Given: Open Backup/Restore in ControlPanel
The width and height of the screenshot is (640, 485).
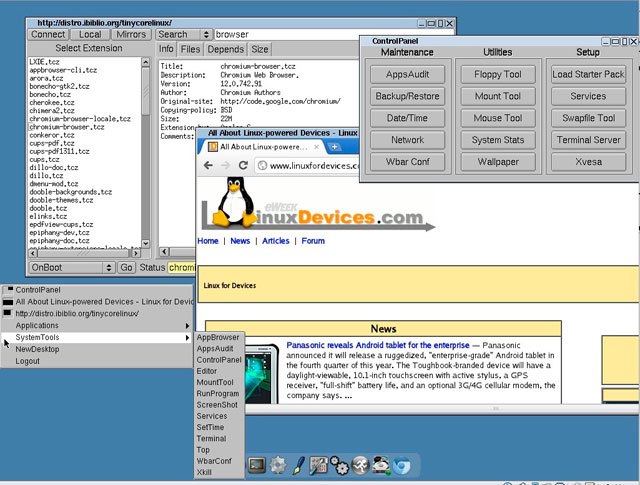Looking at the screenshot, I should click(407, 96).
